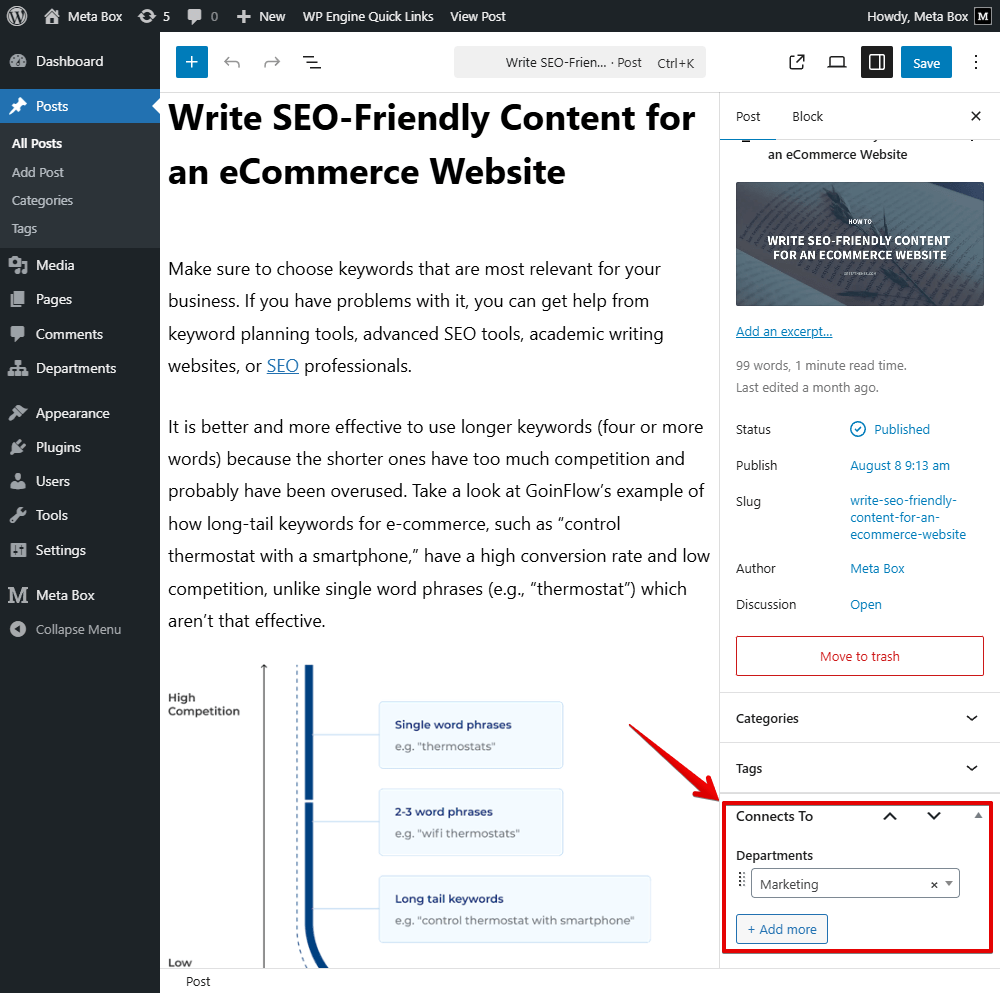Viewport: 1000px width, 993px height.
Task: Toggle the Connects To panel triangle
Action: (978, 816)
